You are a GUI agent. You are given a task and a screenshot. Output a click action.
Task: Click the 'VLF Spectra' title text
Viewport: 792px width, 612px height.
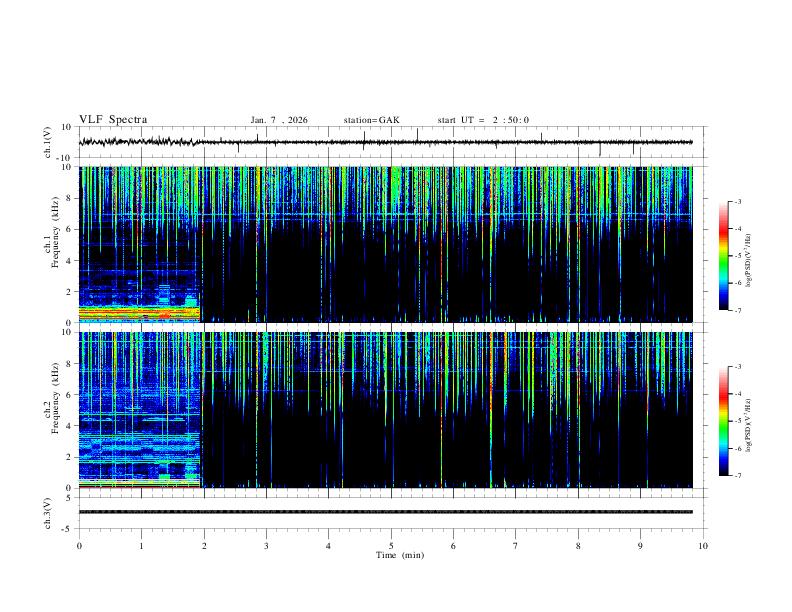113,120
